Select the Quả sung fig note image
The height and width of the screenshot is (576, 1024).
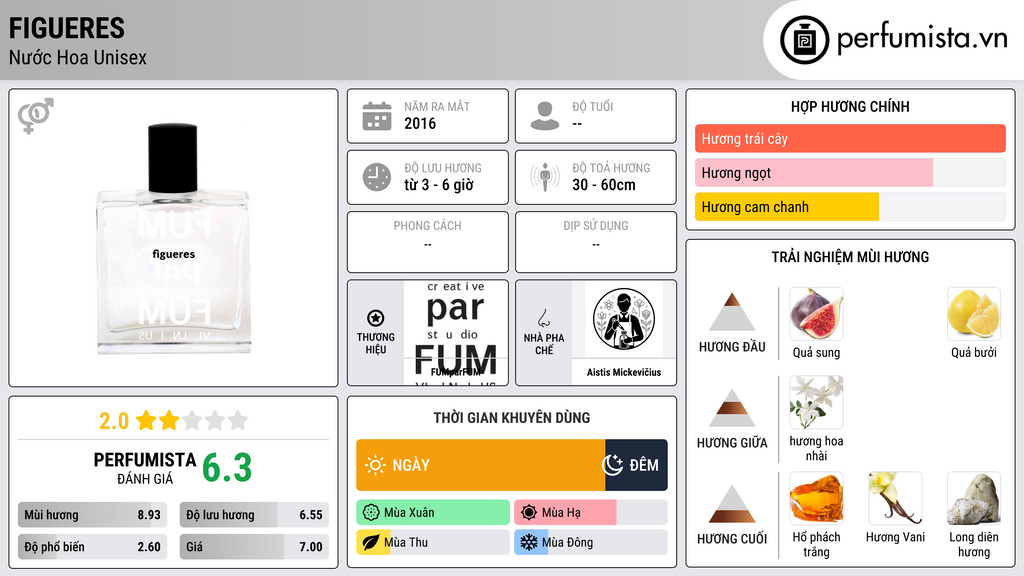[x=816, y=314]
